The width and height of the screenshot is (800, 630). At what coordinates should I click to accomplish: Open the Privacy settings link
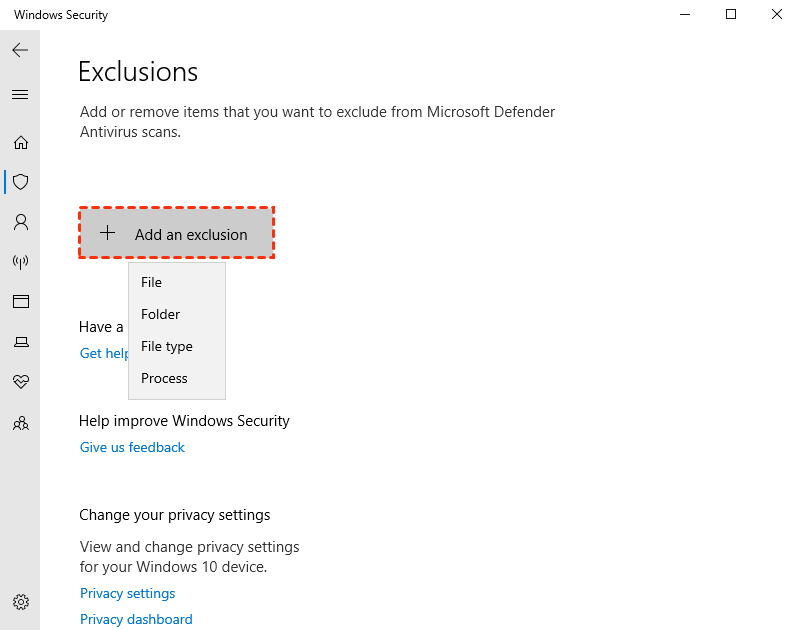tap(128, 594)
